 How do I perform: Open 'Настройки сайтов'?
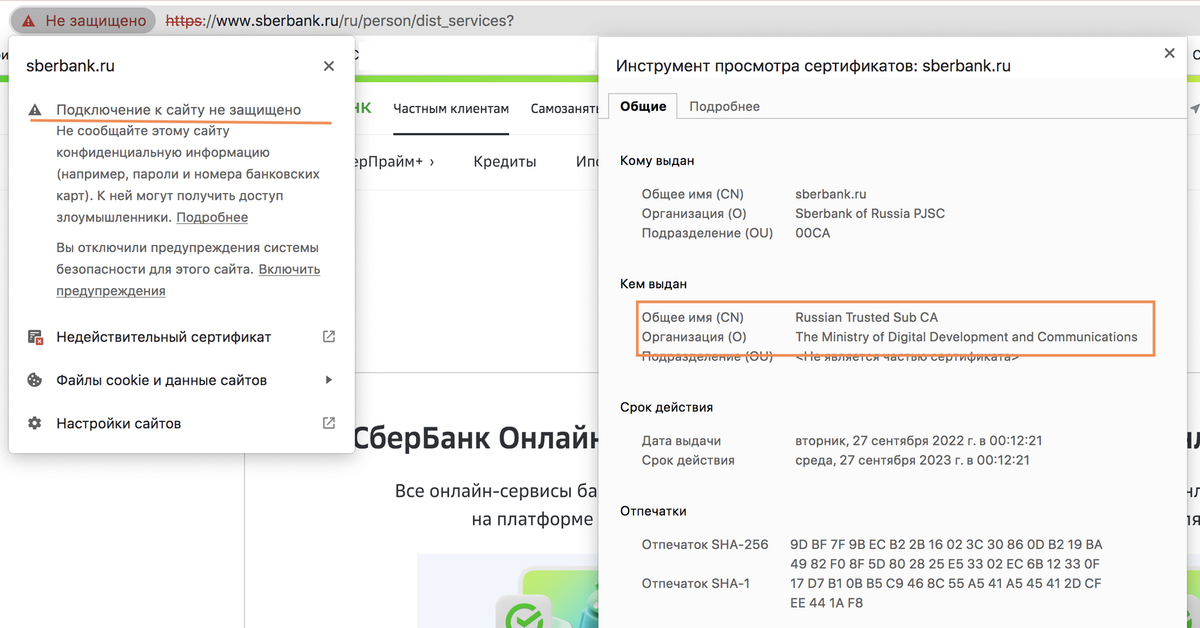[x=182, y=423]
